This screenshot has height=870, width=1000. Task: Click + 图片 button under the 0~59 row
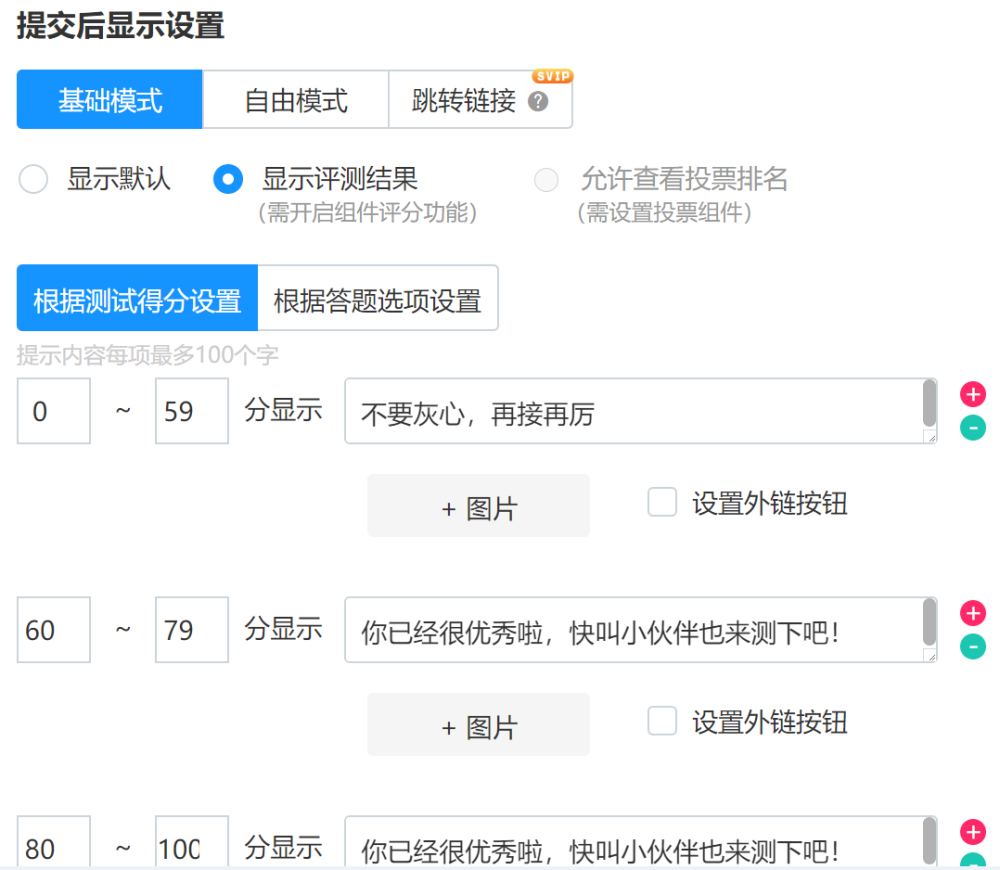(x=478, y=505)
